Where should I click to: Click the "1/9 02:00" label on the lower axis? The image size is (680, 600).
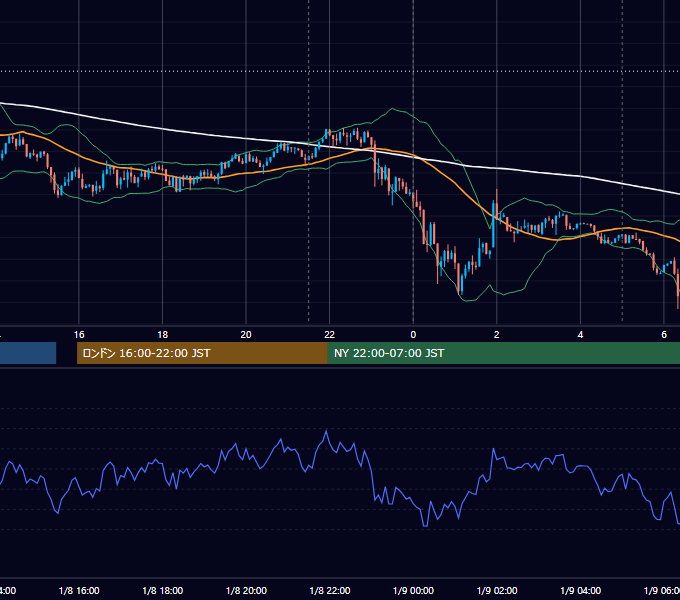click(x=497, y=590)
